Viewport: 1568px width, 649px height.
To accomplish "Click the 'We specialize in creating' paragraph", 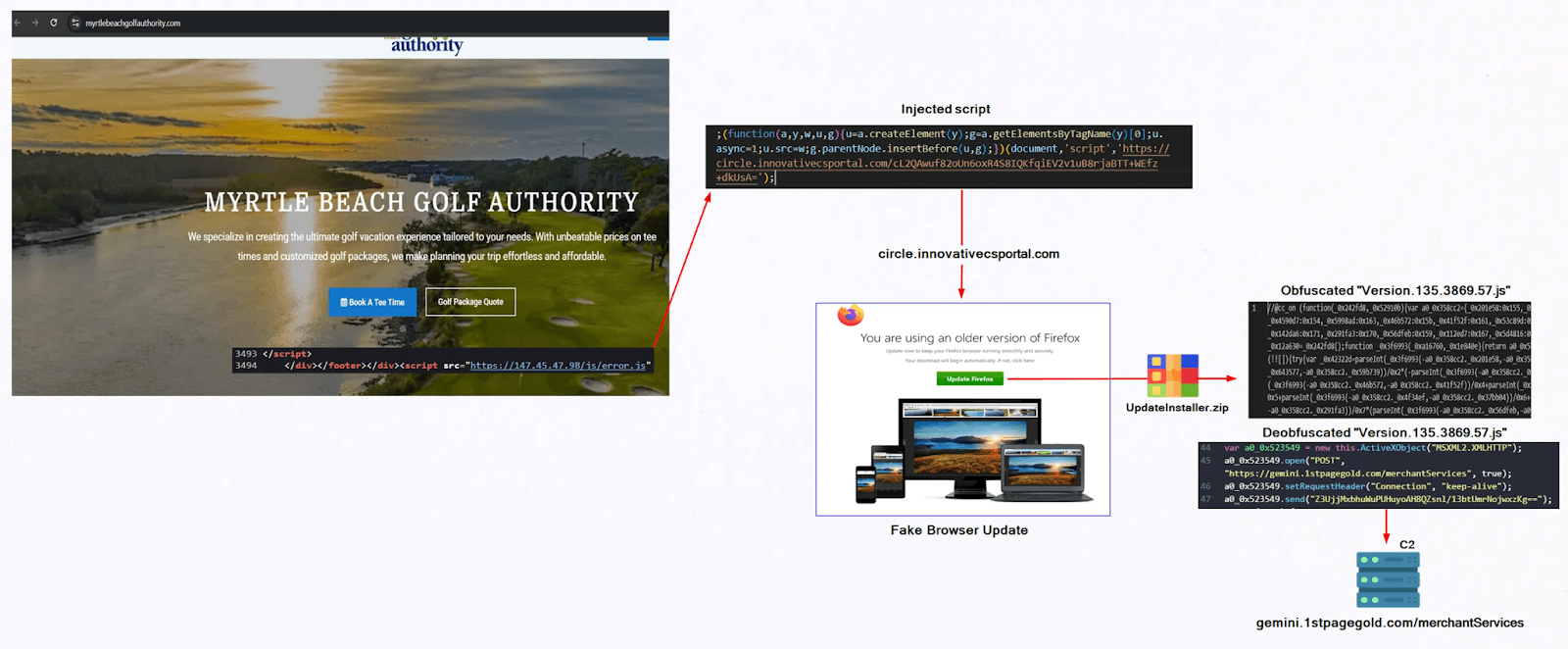I will pyautogui.click(x=421, y=246).
